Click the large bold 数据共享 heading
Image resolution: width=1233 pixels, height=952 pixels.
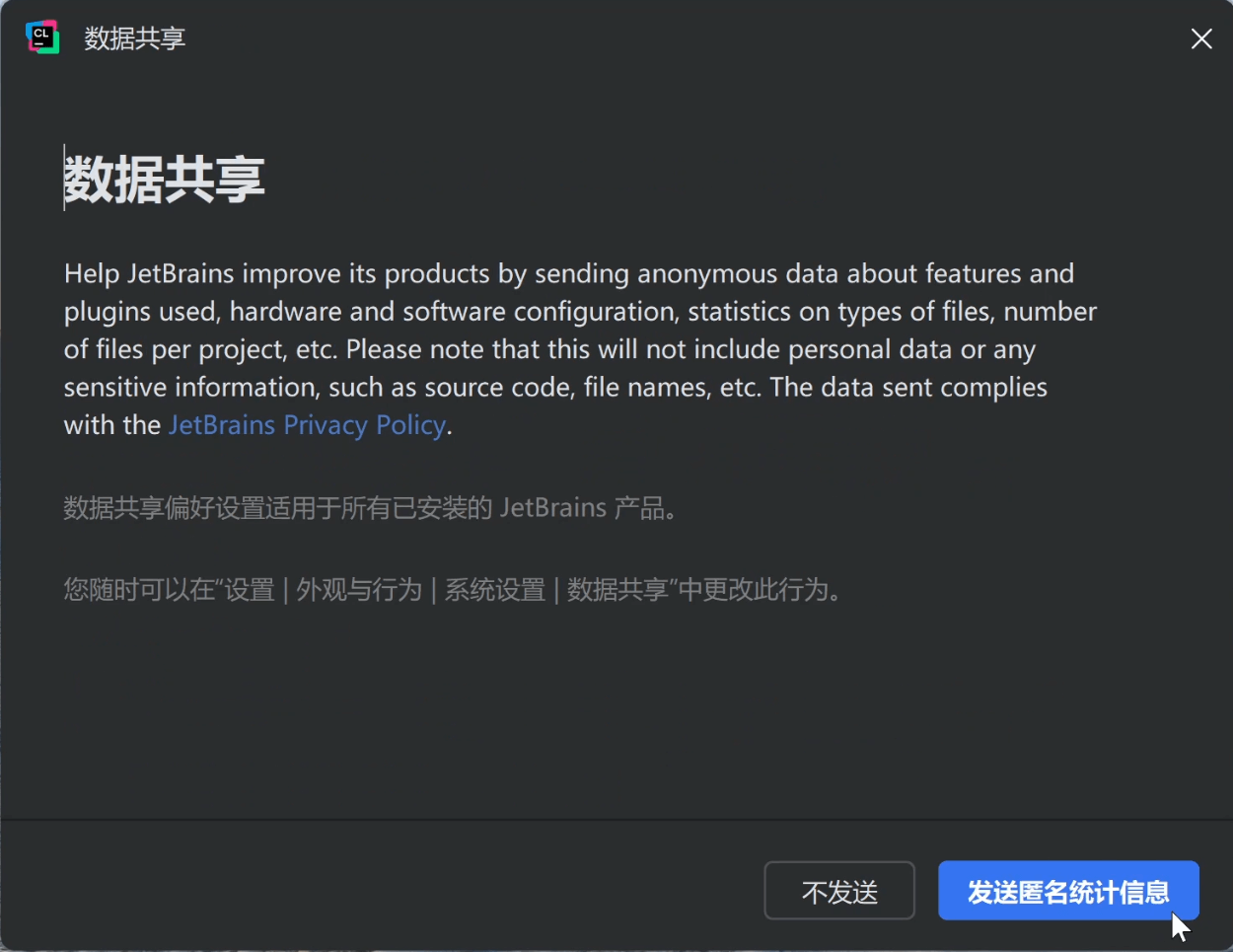(x=165, y=180)
